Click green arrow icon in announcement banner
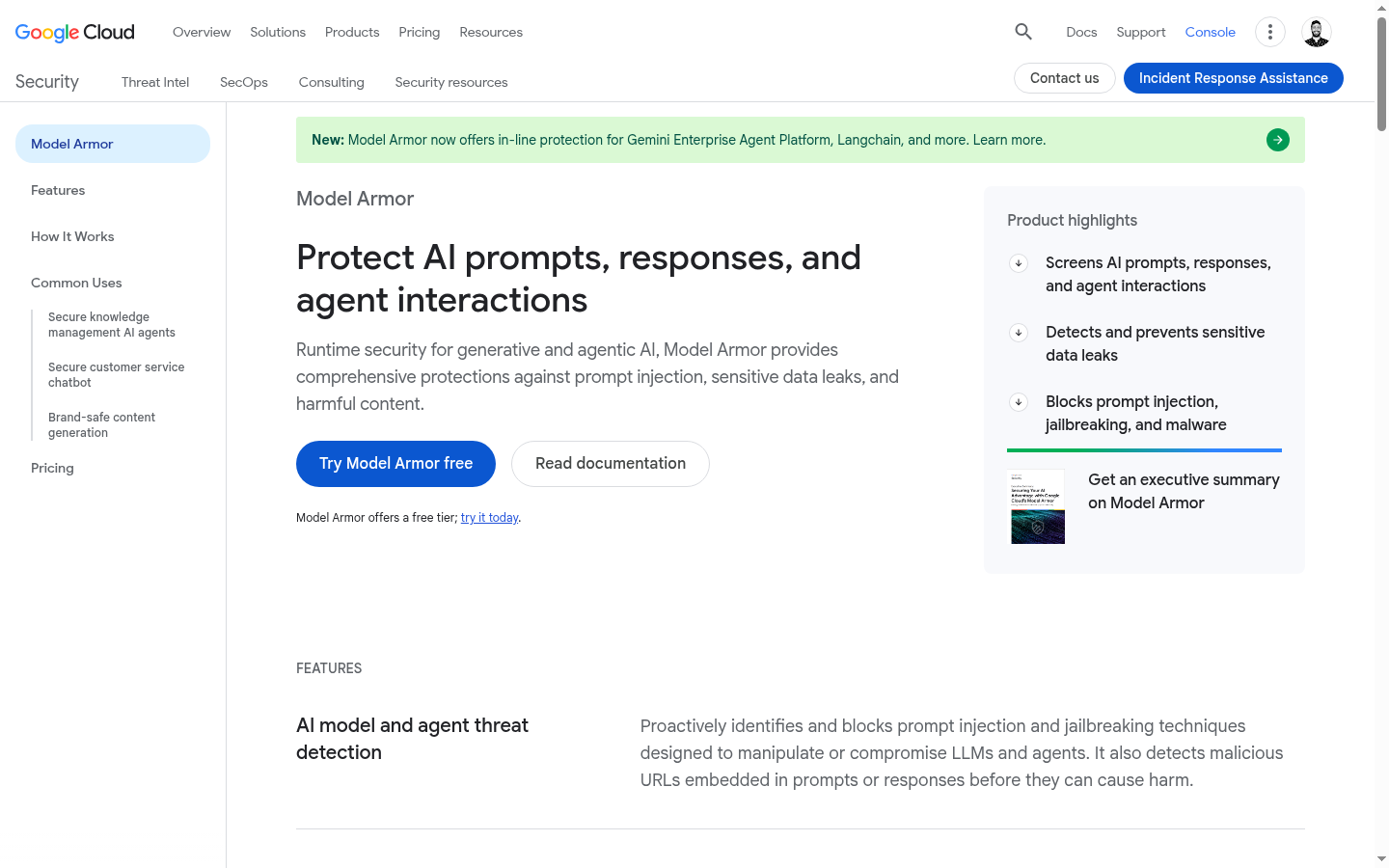The width and height of the screenshot is (1389, 868). 1278,140
